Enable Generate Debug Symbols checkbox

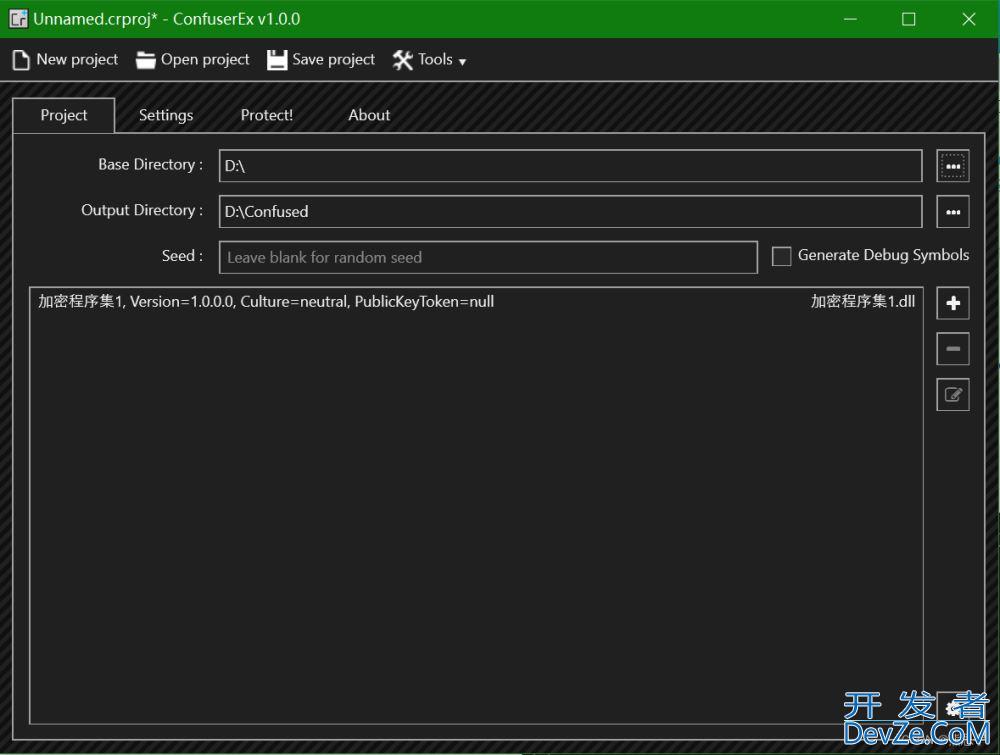click(781, 256)
